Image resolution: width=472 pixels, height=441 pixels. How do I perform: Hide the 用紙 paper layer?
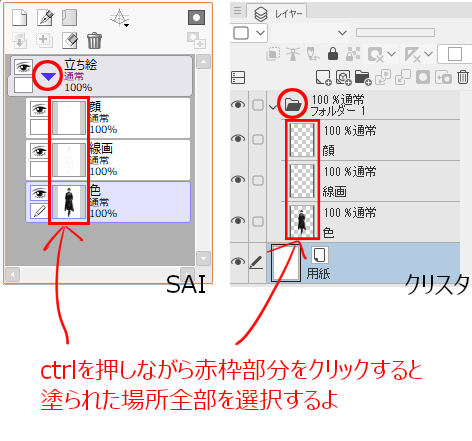pyautogui.click(x=238, y=262)
